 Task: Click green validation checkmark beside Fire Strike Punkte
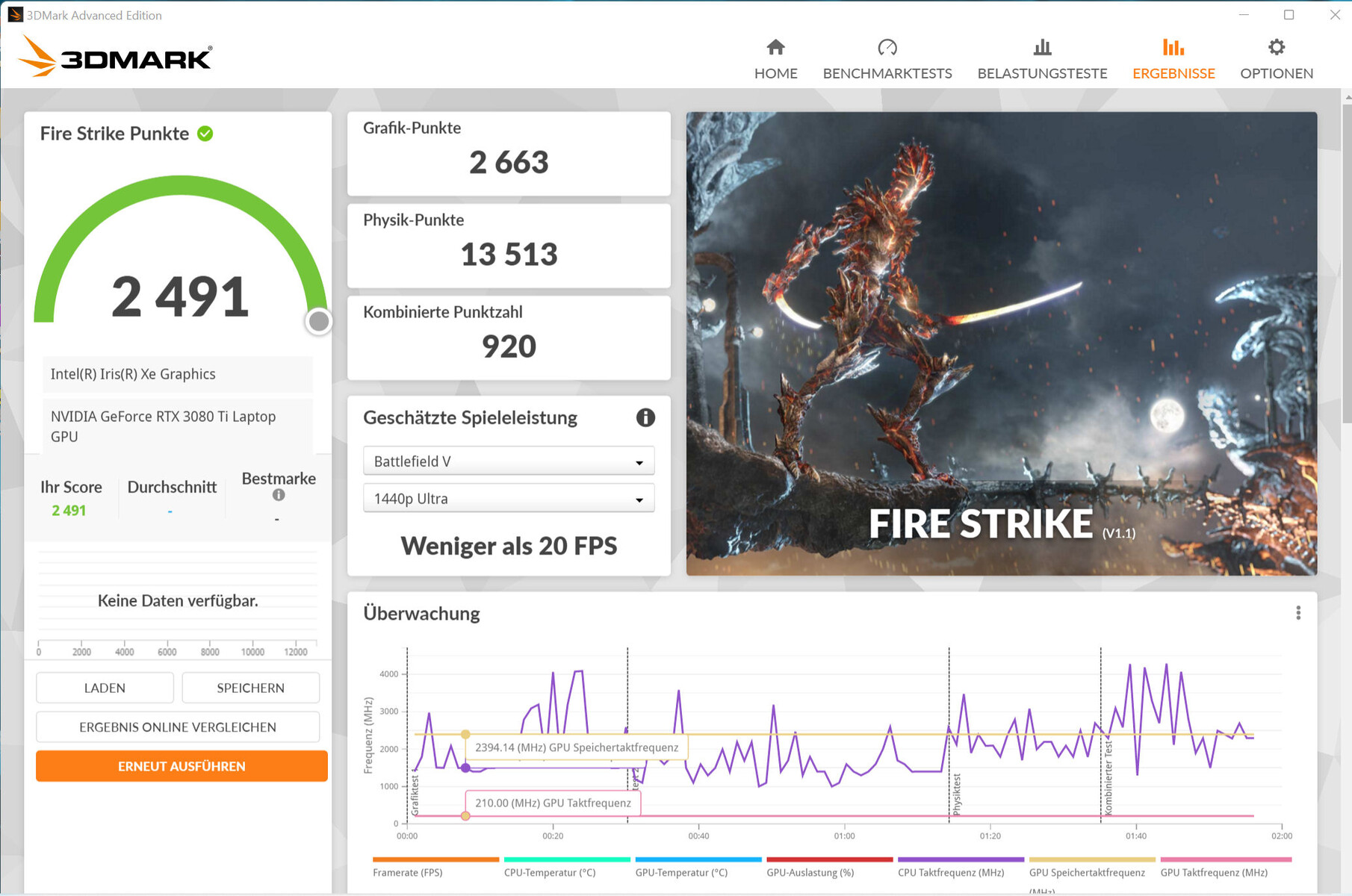tap(205, 134)
